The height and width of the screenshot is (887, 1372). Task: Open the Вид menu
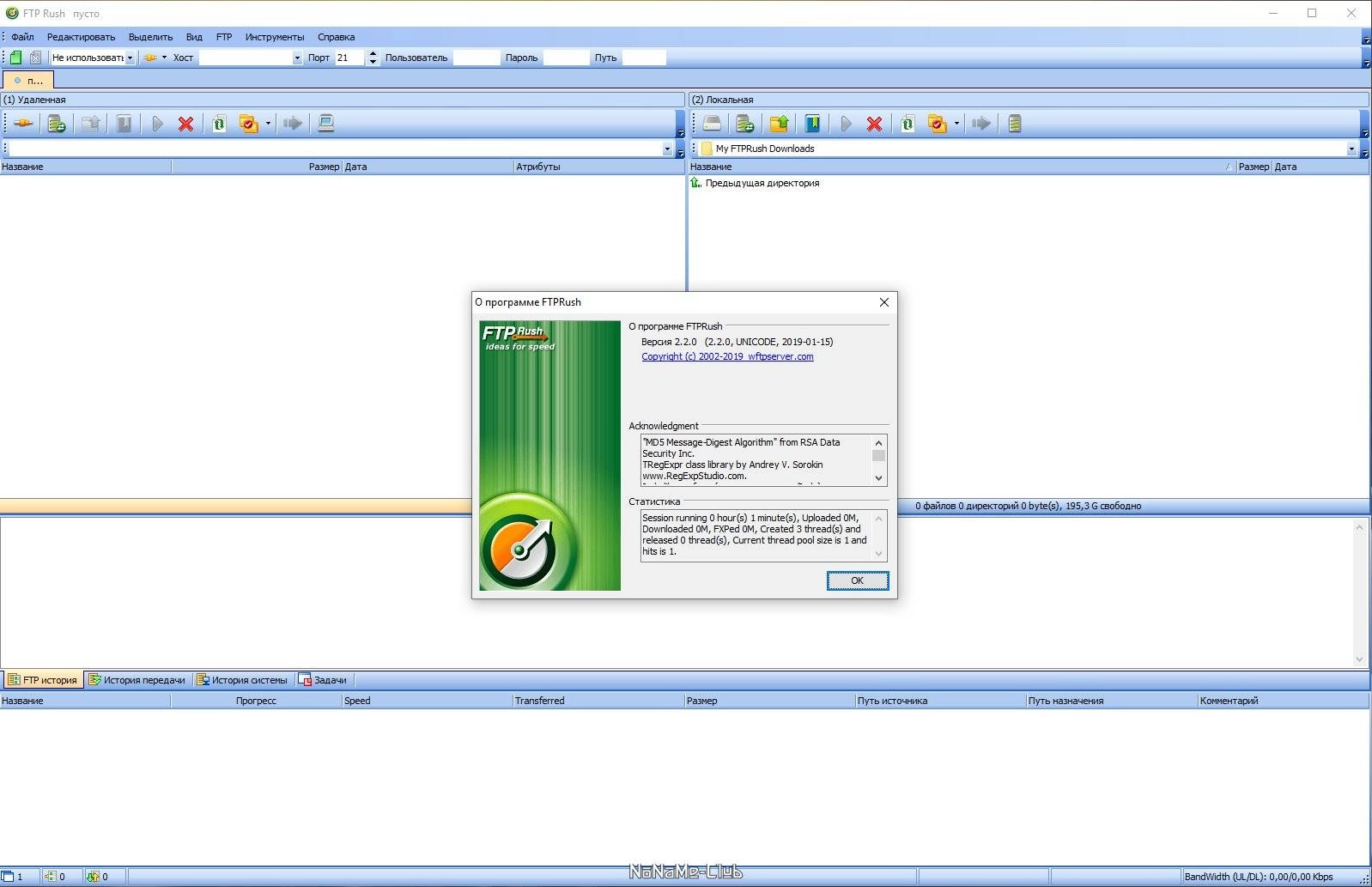[x=194, y=37]
